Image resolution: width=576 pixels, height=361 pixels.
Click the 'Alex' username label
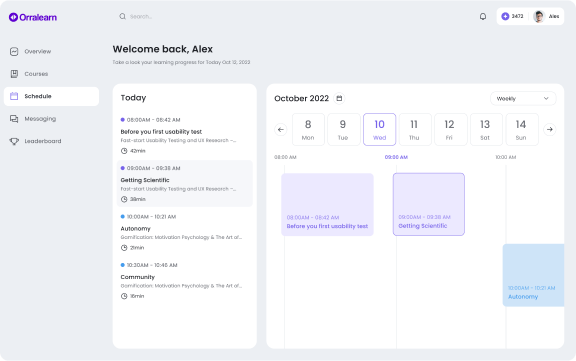click(554, 17)
